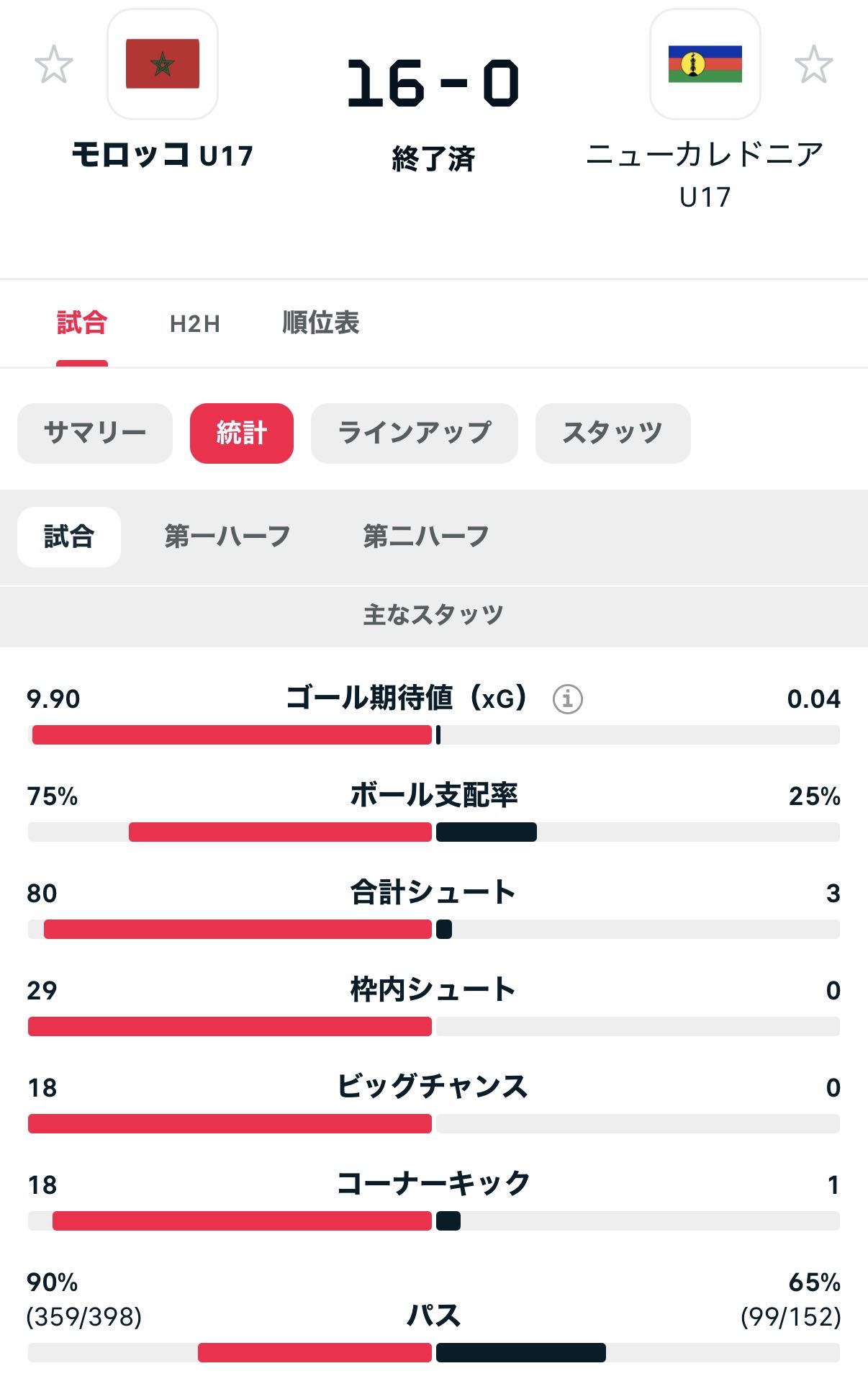
Task: Open the 順位表 standings tab
Action: click(x=320, y=323)
